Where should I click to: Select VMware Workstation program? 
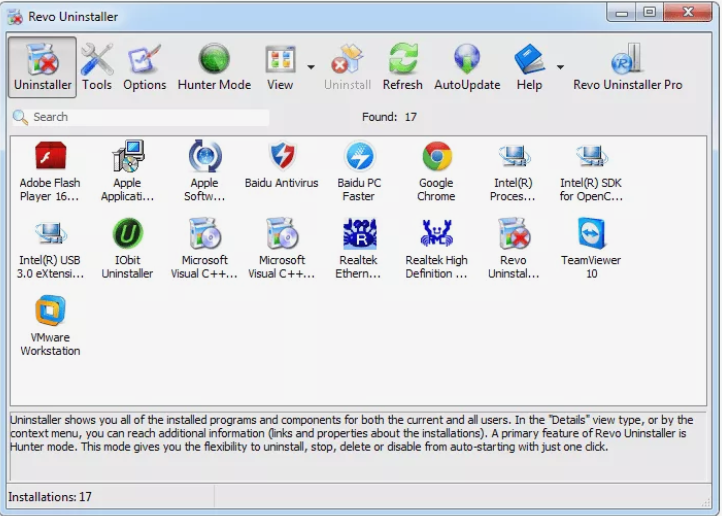click(50, 326)
